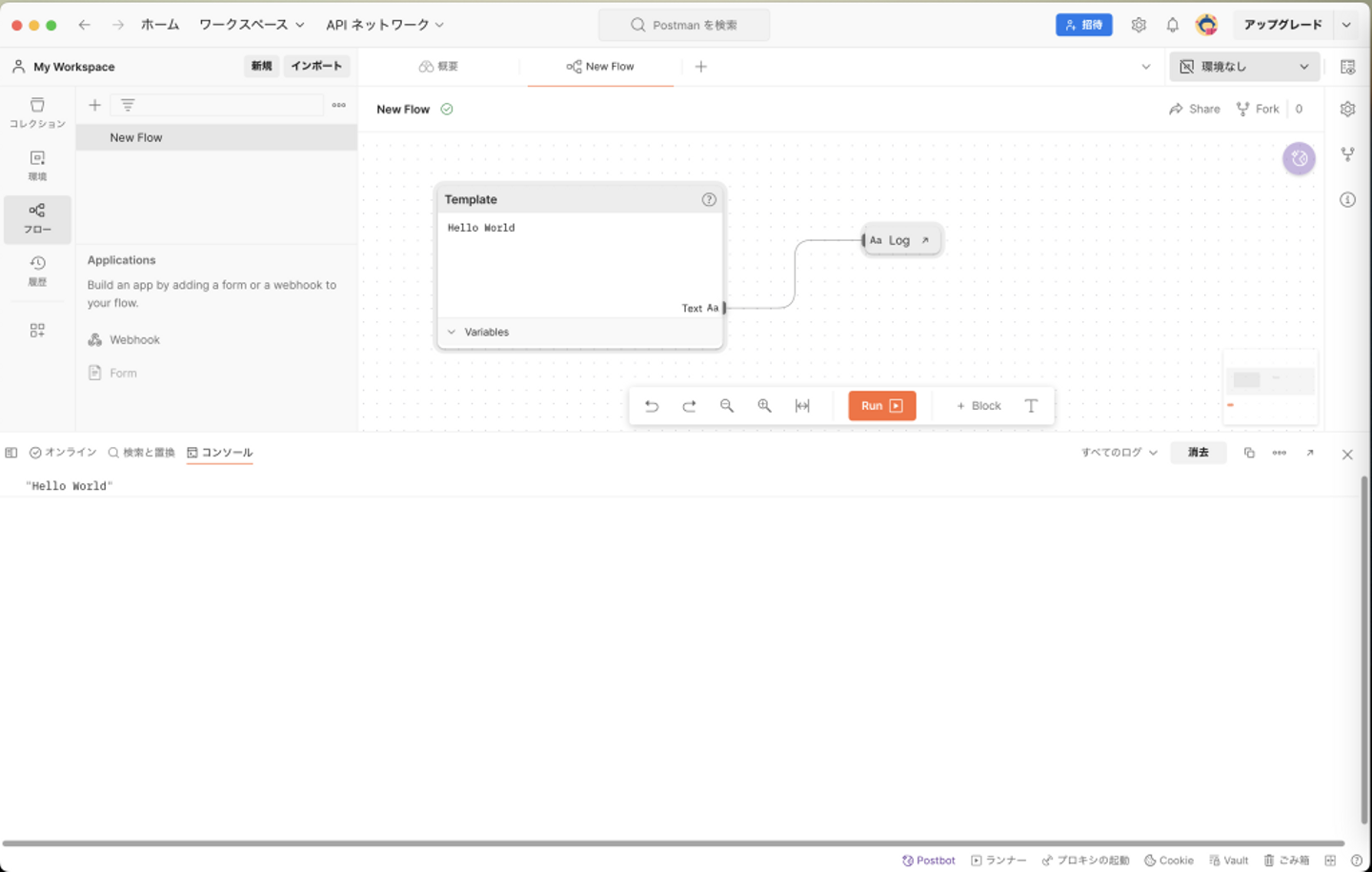Screen dimensions: 1372x872
Task: Toggle the bottom-left sidebar panel icon
Action: (11, 453)
